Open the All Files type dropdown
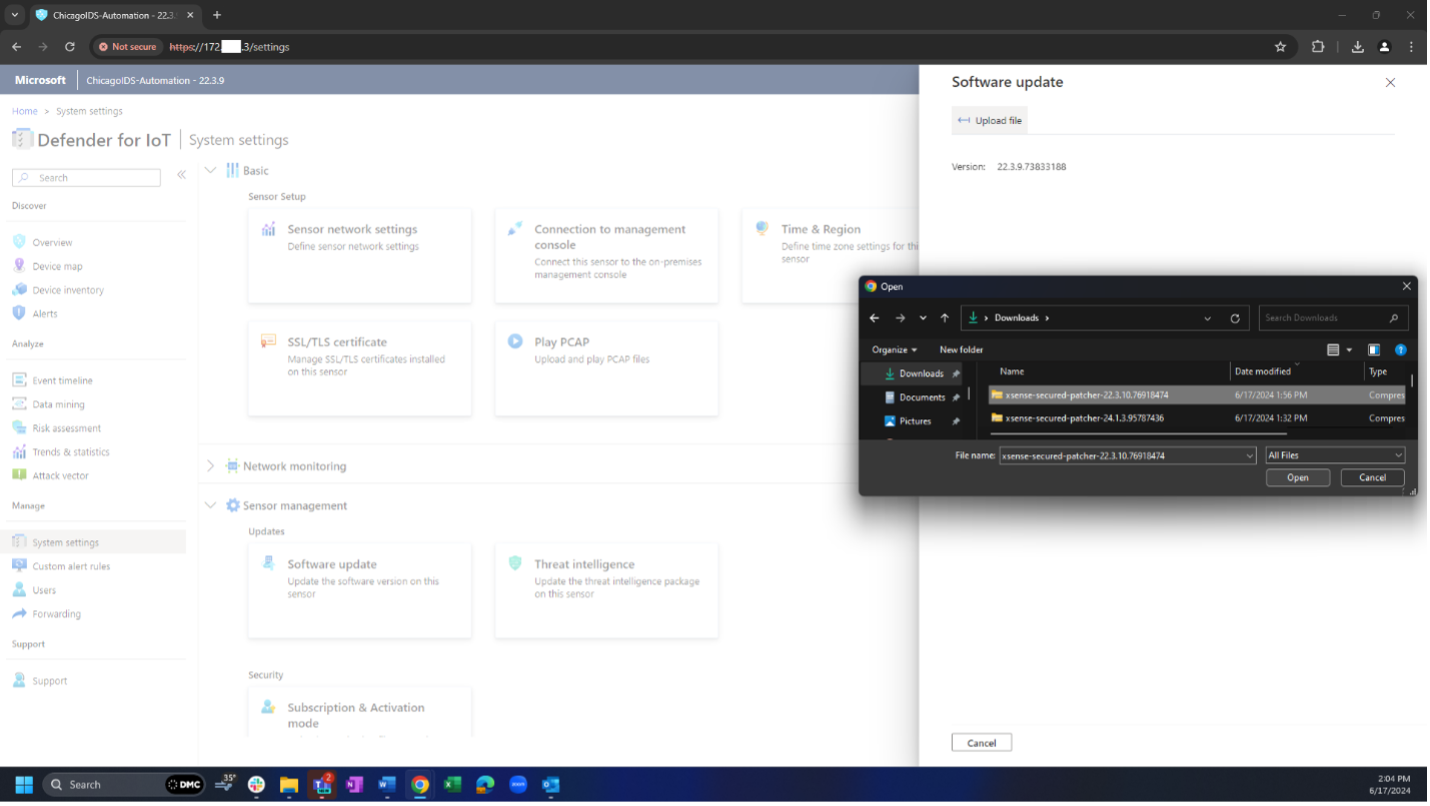This screenshot has height=806, width=1430. tap(1335, 456)
